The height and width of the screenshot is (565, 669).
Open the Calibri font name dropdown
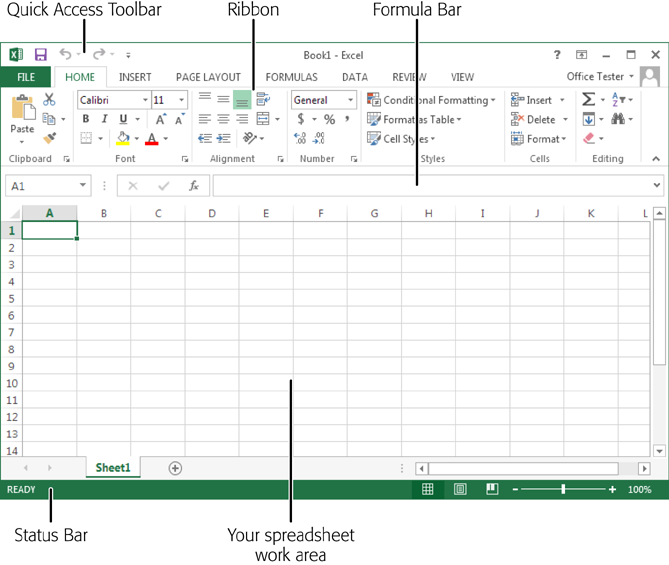click(113, 100)
